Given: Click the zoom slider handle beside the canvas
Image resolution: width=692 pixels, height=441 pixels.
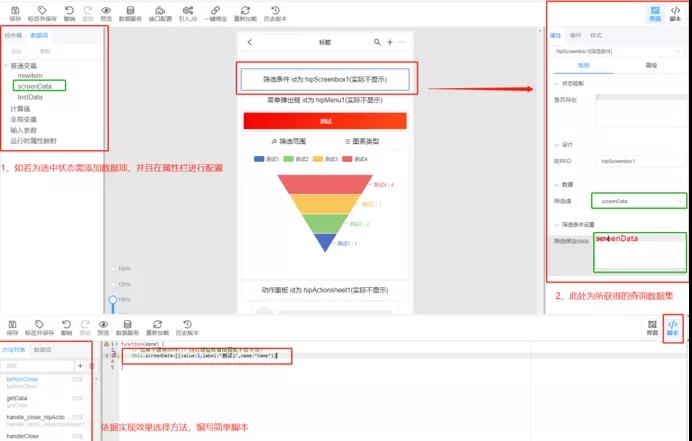Looking at the screenshot, I should click(111, 298).
